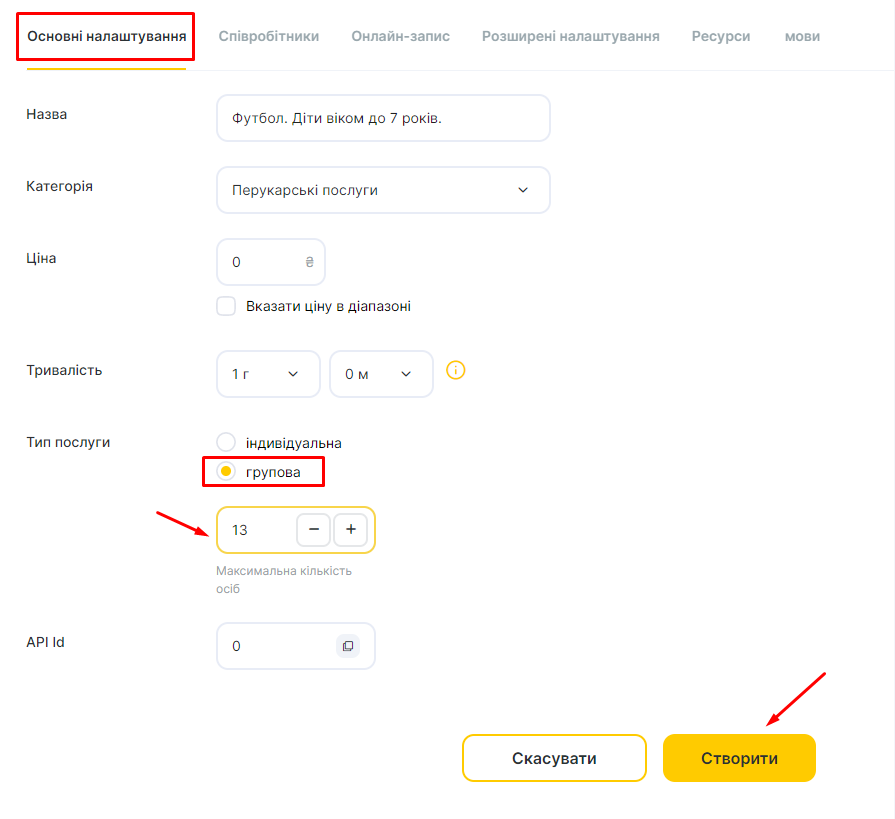The image size is (895, 819).
Task: Open the Ресурси tab
Action: 721,37
